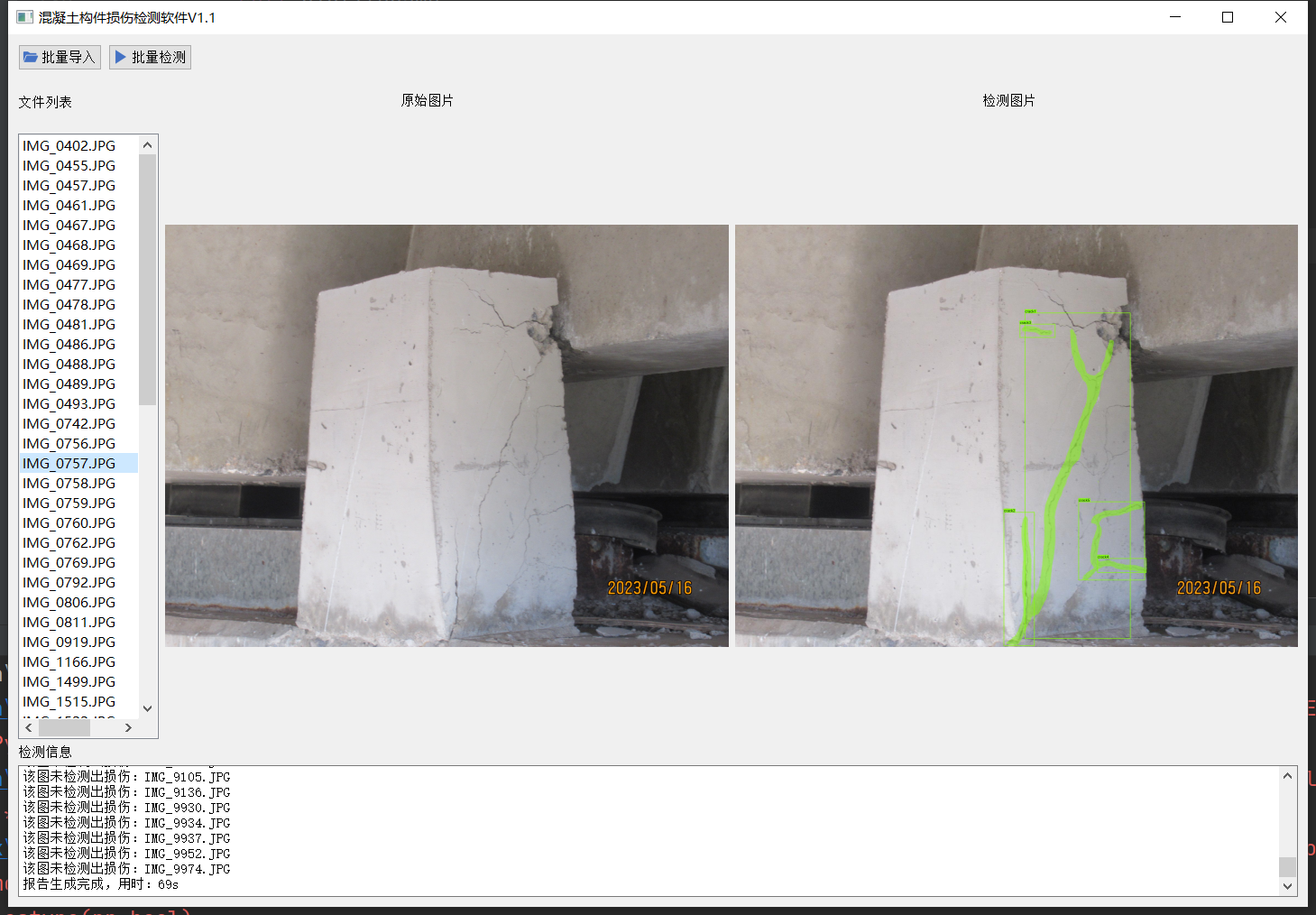Choose IMG_0493.JPG in file list
The image size is (1316, 915).
(69, 404)
